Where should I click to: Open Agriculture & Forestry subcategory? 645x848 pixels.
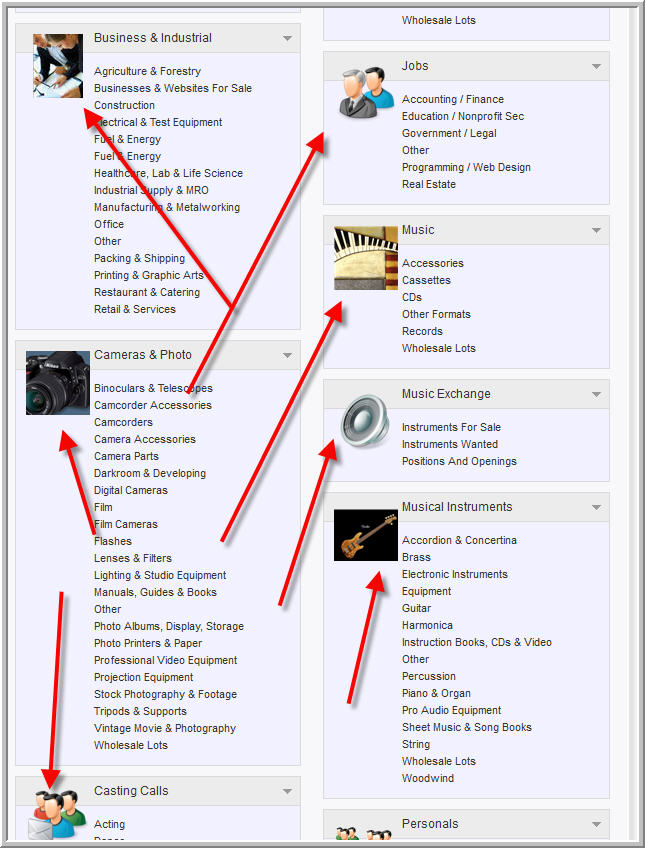click(147, 71)
